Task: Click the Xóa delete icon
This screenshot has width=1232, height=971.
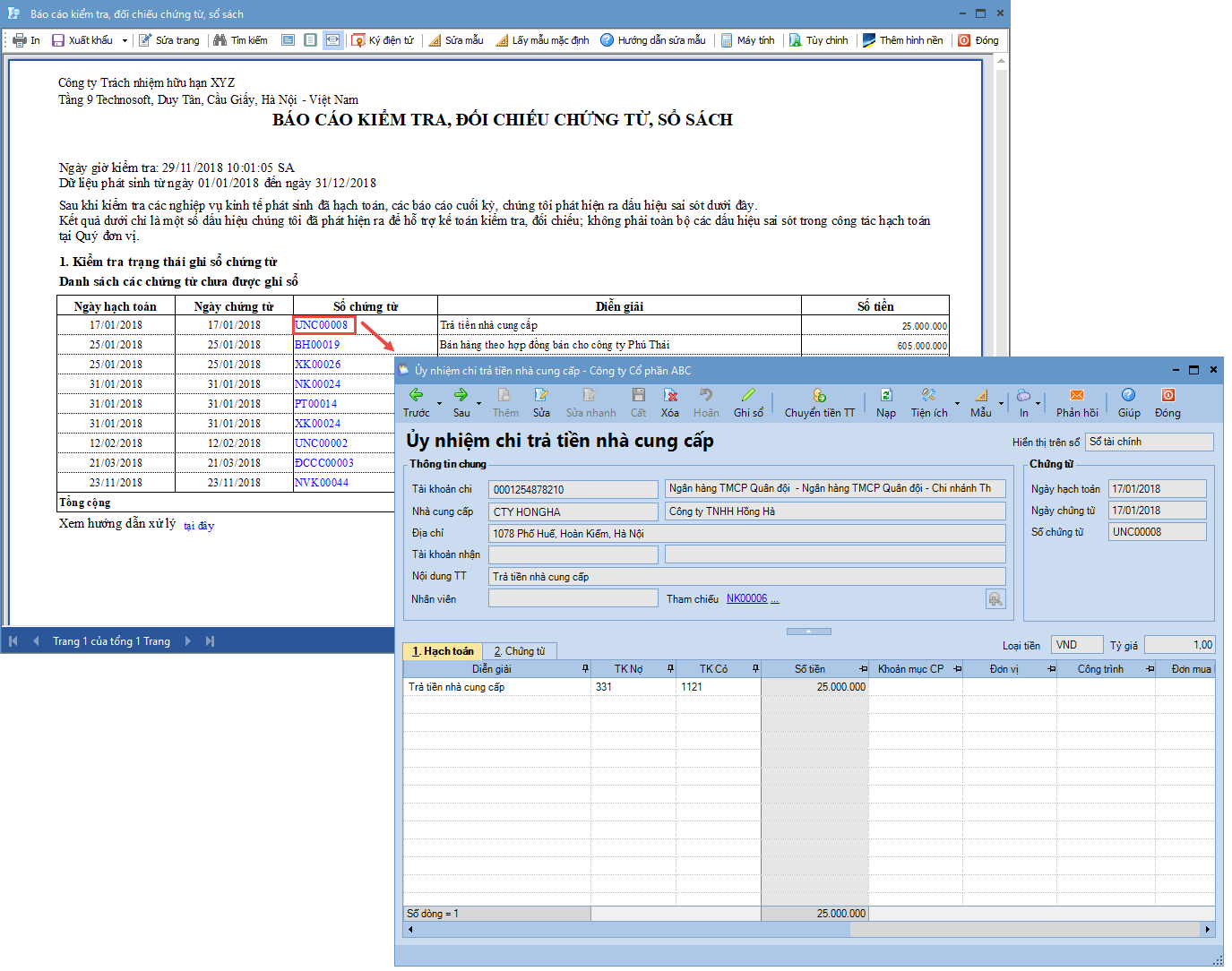Action: [670, 396]
